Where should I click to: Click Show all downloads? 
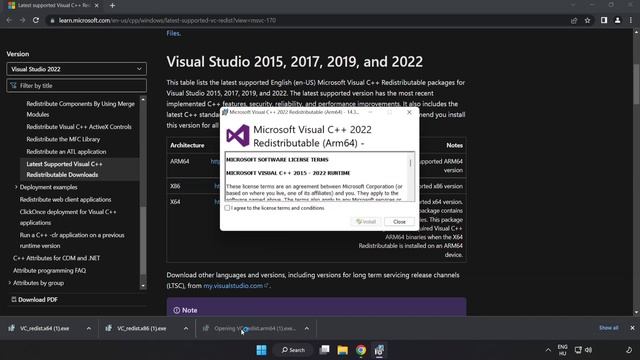tap(609, 328)
